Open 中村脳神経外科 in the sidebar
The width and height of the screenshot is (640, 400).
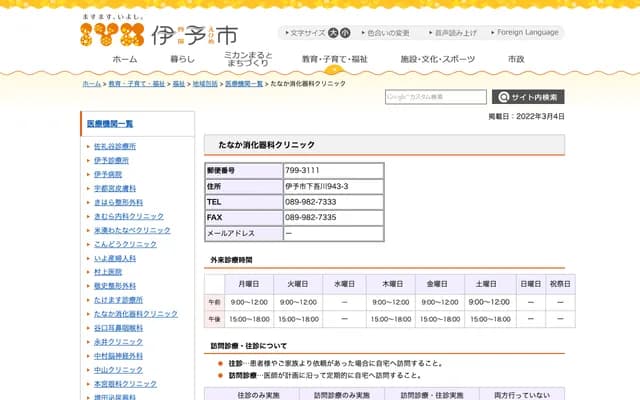point(118,356)
